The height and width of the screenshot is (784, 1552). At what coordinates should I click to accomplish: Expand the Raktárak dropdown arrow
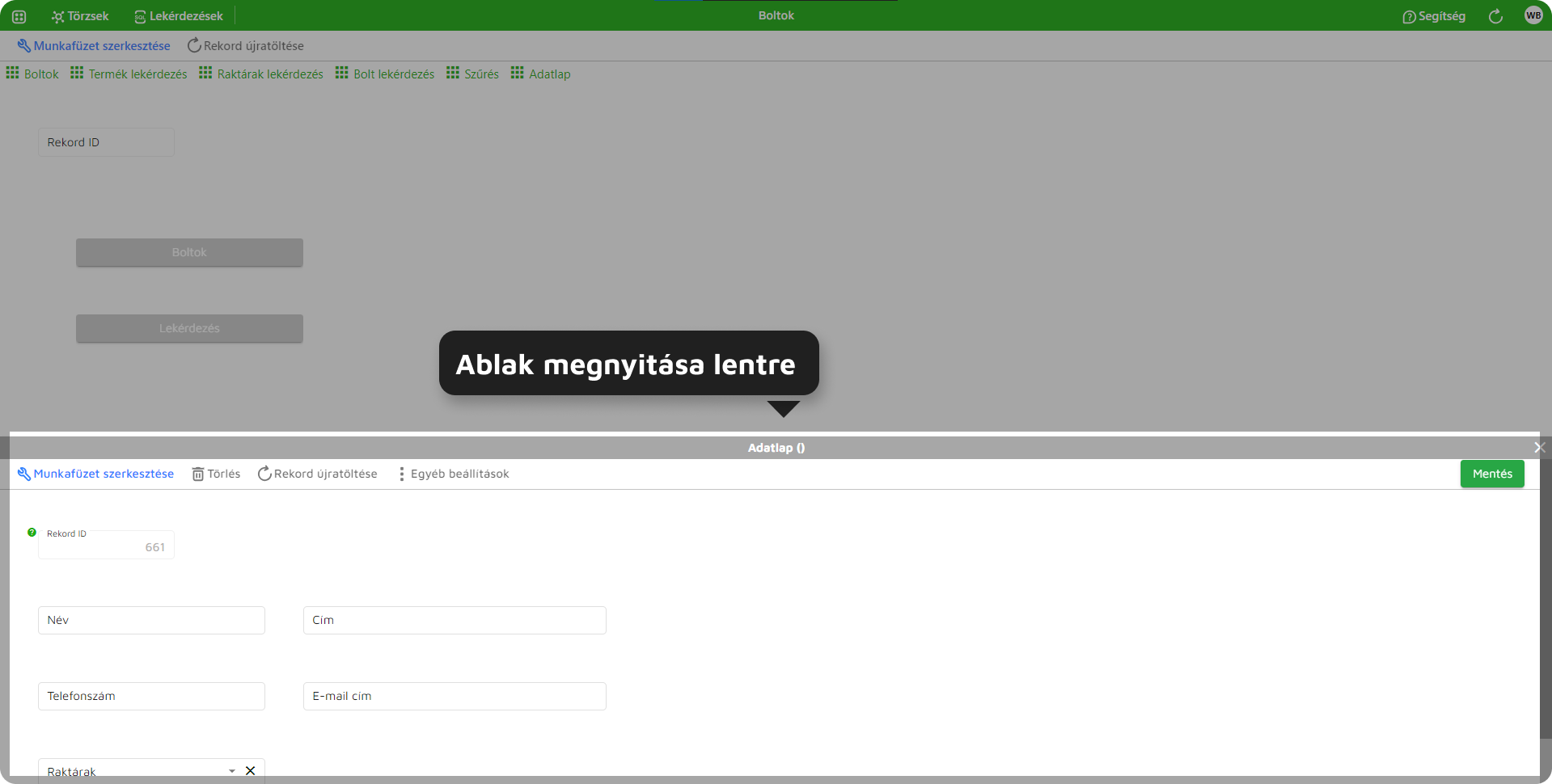232,771
